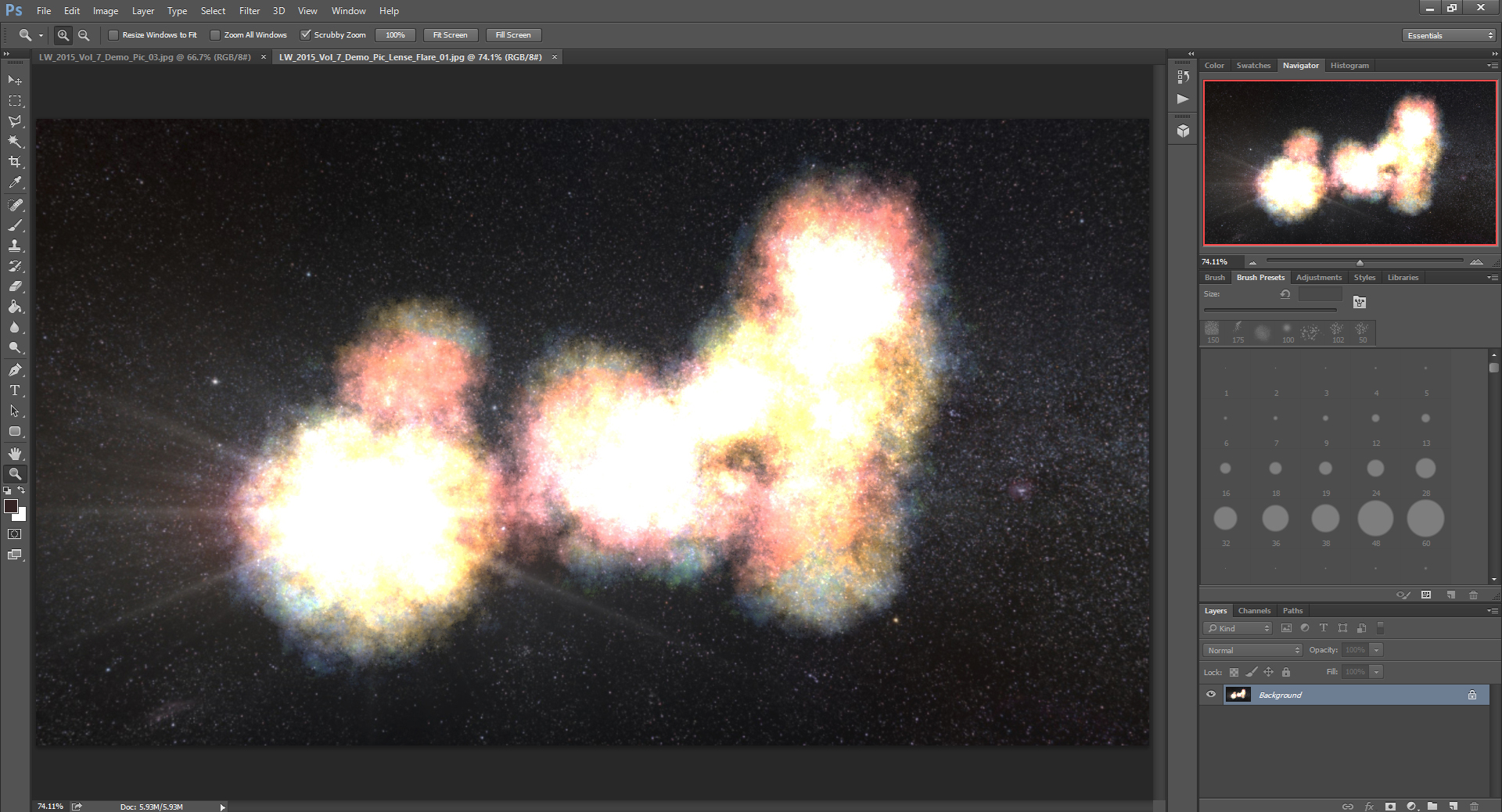Open the Normal blend mode dropdown
Image resolution: width=1502 pixels, height=812 pixels.
click(x=1252, y=650)
